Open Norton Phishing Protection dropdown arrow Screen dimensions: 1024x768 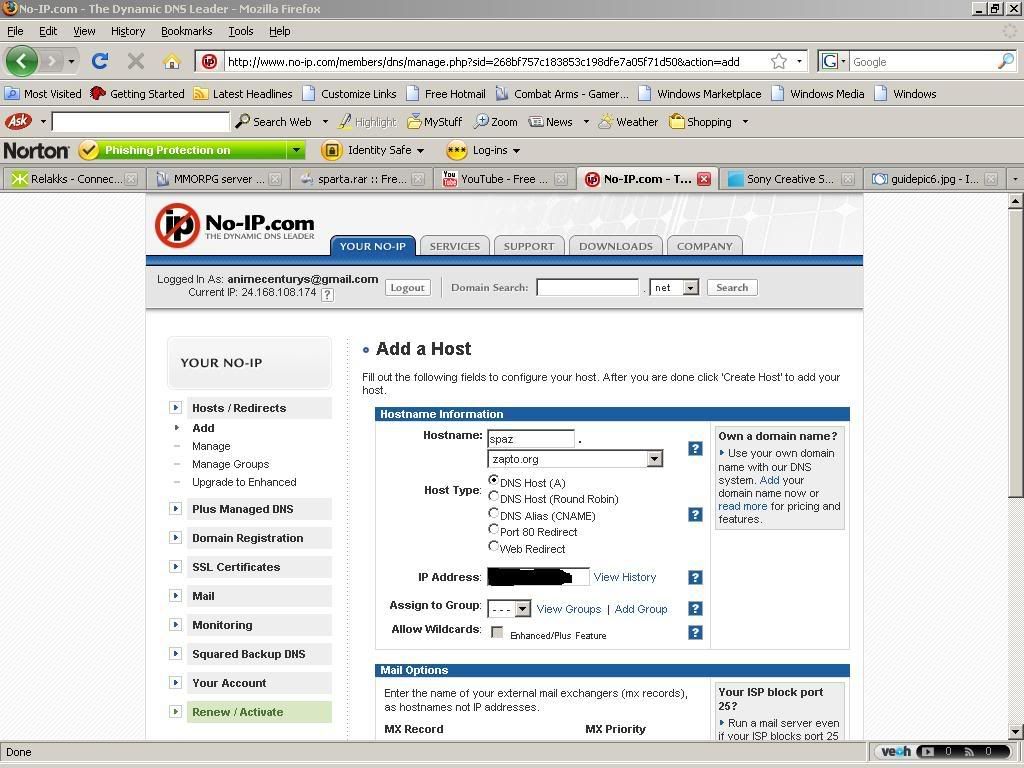click(x=296, y=150)
